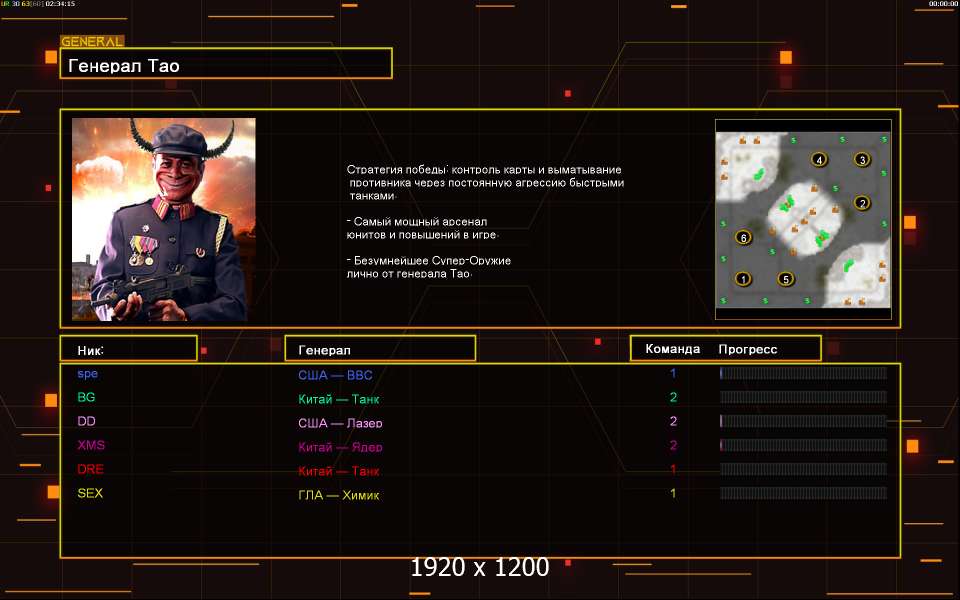Click the loading progress bar for spe
960x600 pixels.
(803, 373)
